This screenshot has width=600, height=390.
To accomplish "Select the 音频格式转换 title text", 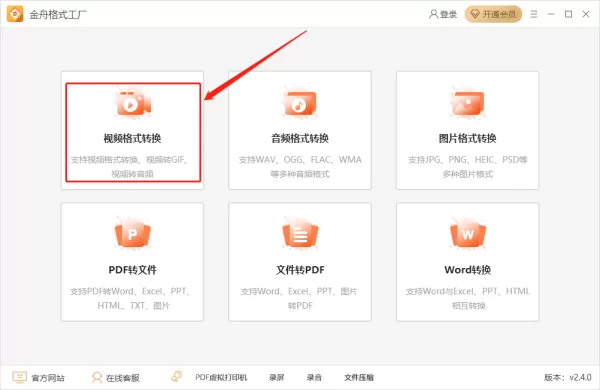I will click(300, 138).
